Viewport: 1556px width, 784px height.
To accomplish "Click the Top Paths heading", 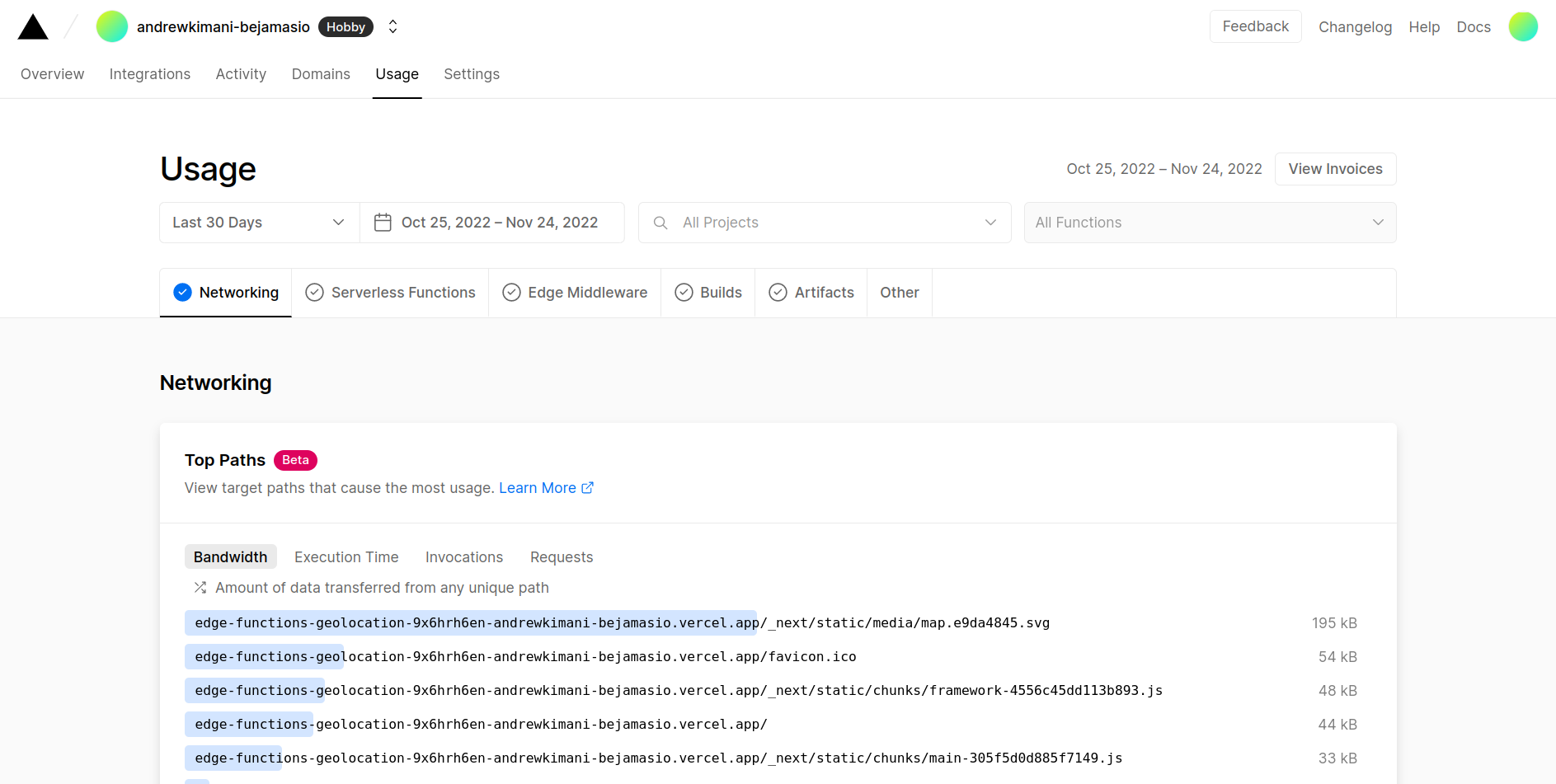I will (225, 460).
